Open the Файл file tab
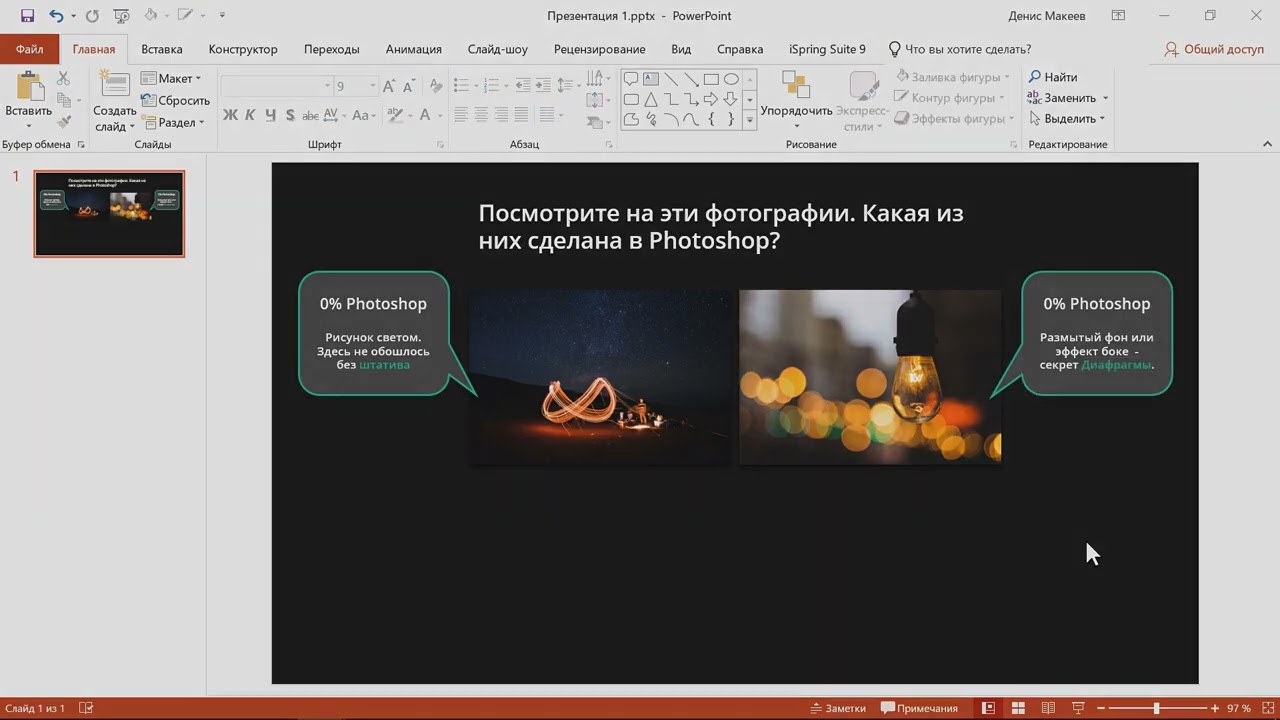Screen dimensions: 1280x720 (29, 49)
